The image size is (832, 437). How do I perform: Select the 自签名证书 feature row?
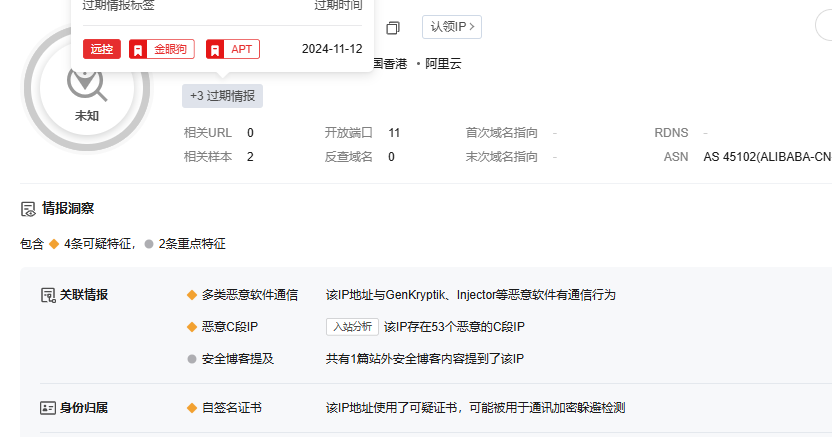pyautogui.click(x=232, y=408)
